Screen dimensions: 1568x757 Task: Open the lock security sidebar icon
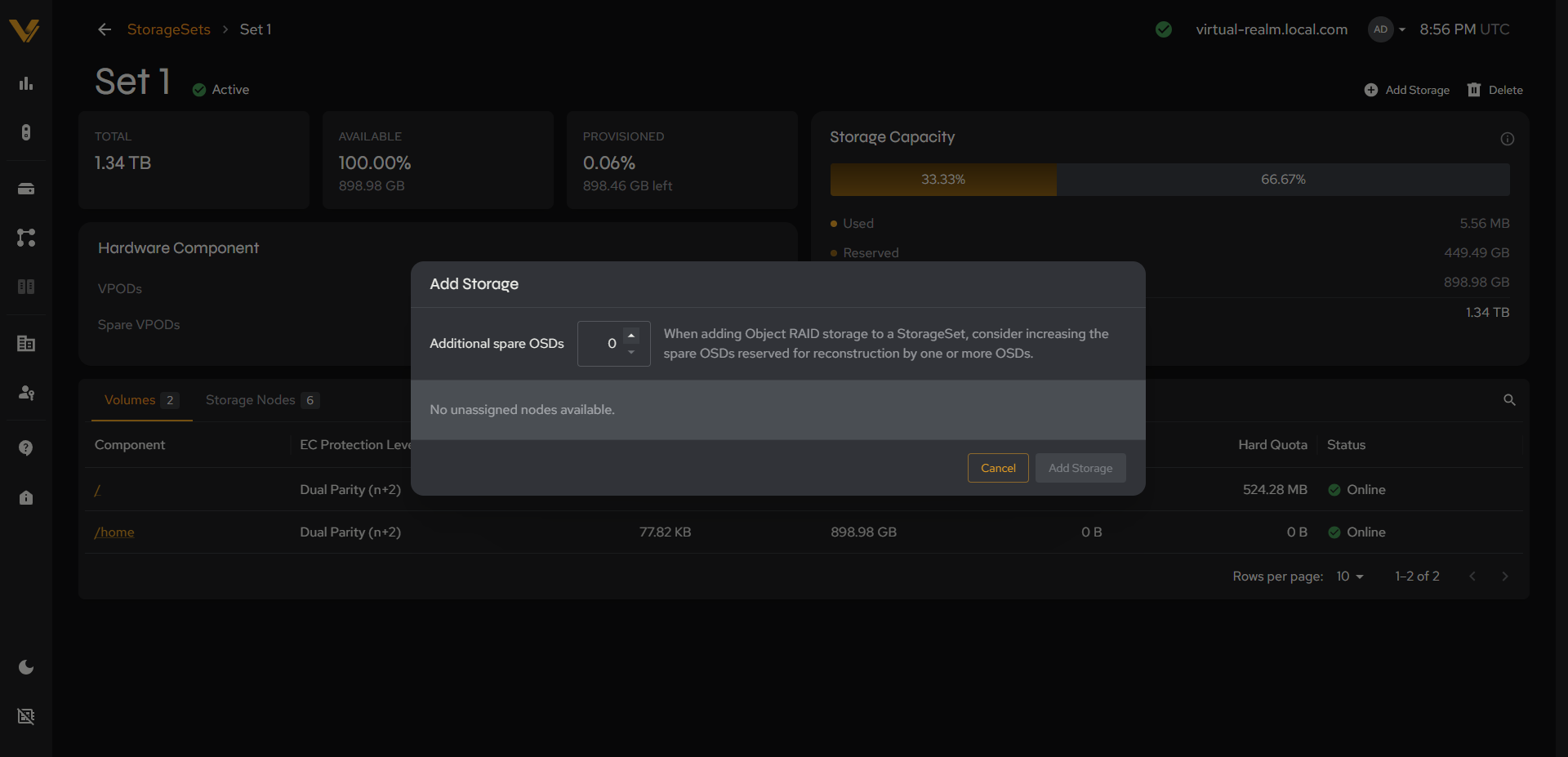tap(26, 497)
